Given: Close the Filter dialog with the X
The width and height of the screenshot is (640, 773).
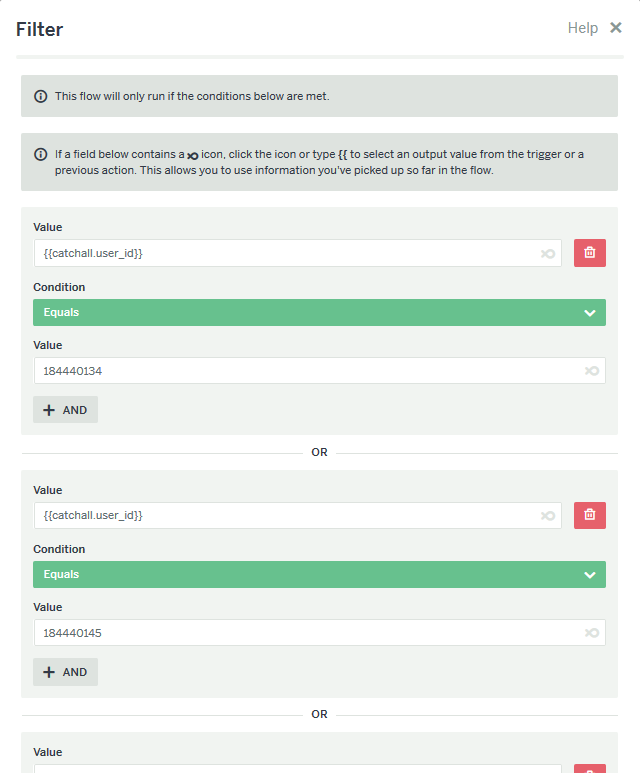Looking at the screenshot, I should (615, 28).
